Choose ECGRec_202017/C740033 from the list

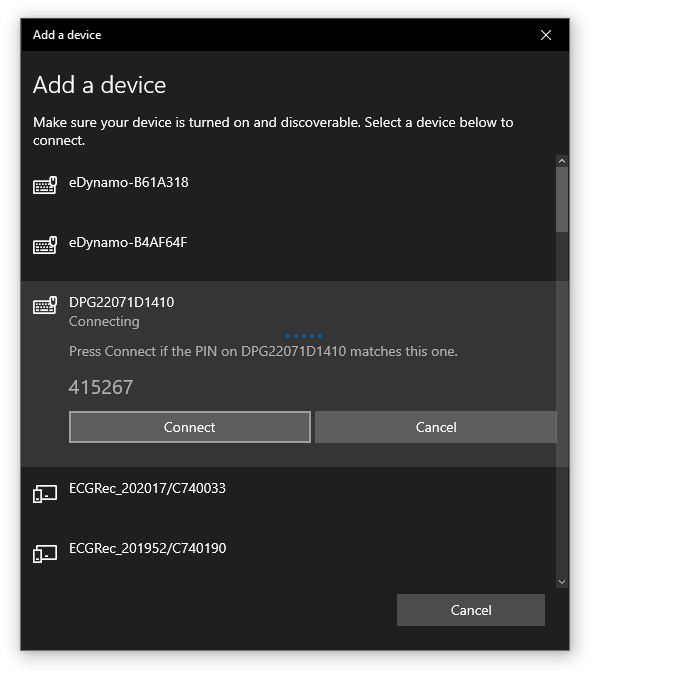point(147,489)
